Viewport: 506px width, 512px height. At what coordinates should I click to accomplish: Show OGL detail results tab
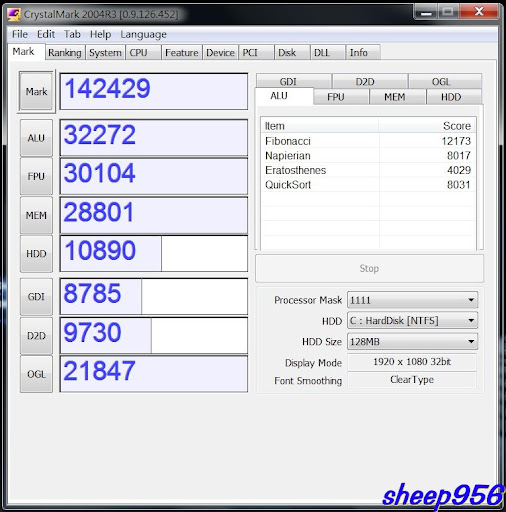[x=445, y=81]
